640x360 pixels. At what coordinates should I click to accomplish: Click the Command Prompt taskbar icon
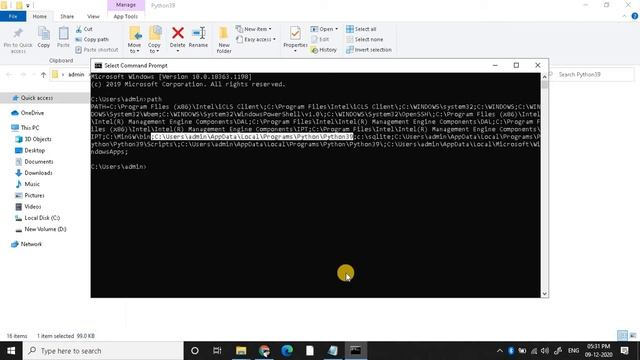coord(355,351)
